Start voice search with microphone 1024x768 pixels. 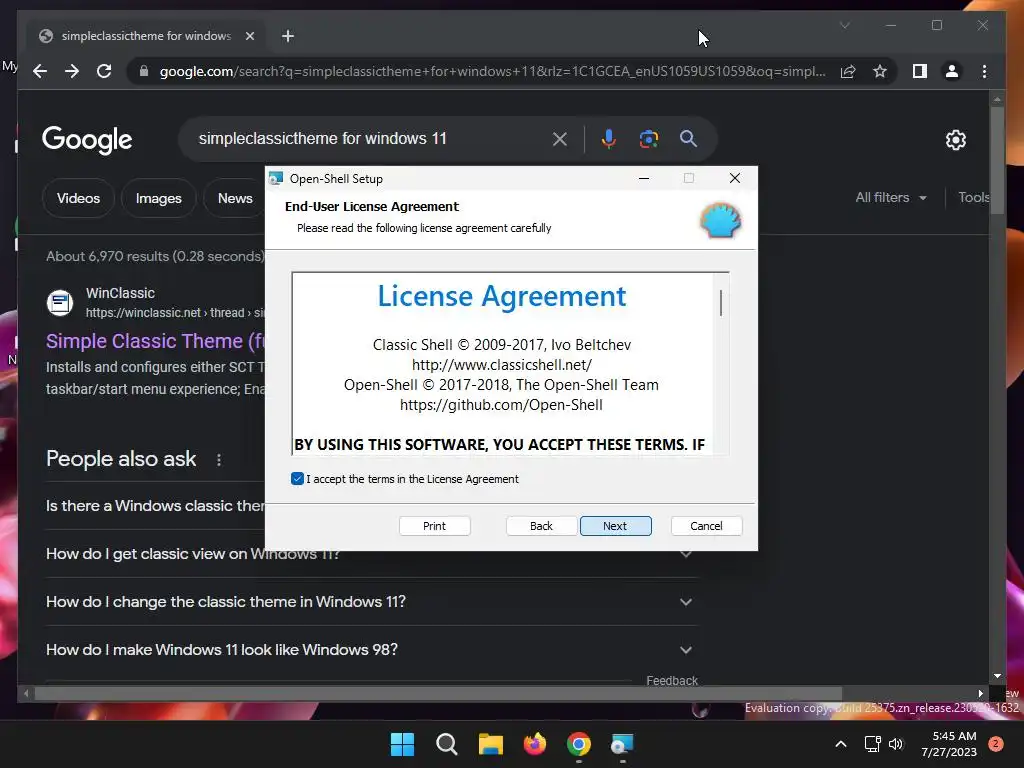coord(608,139)
